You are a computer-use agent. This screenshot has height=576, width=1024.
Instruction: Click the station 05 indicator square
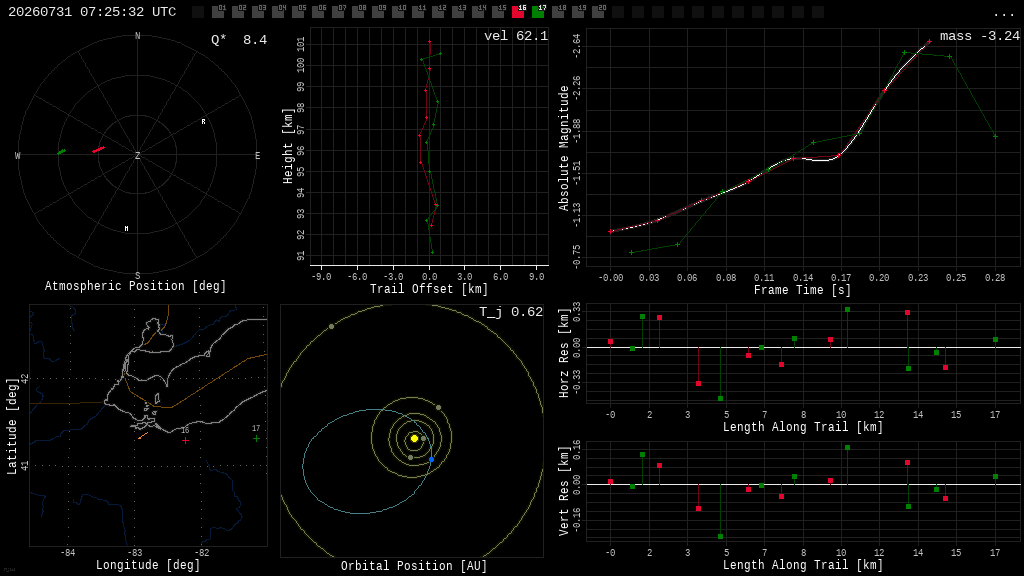tap(298, 12)
